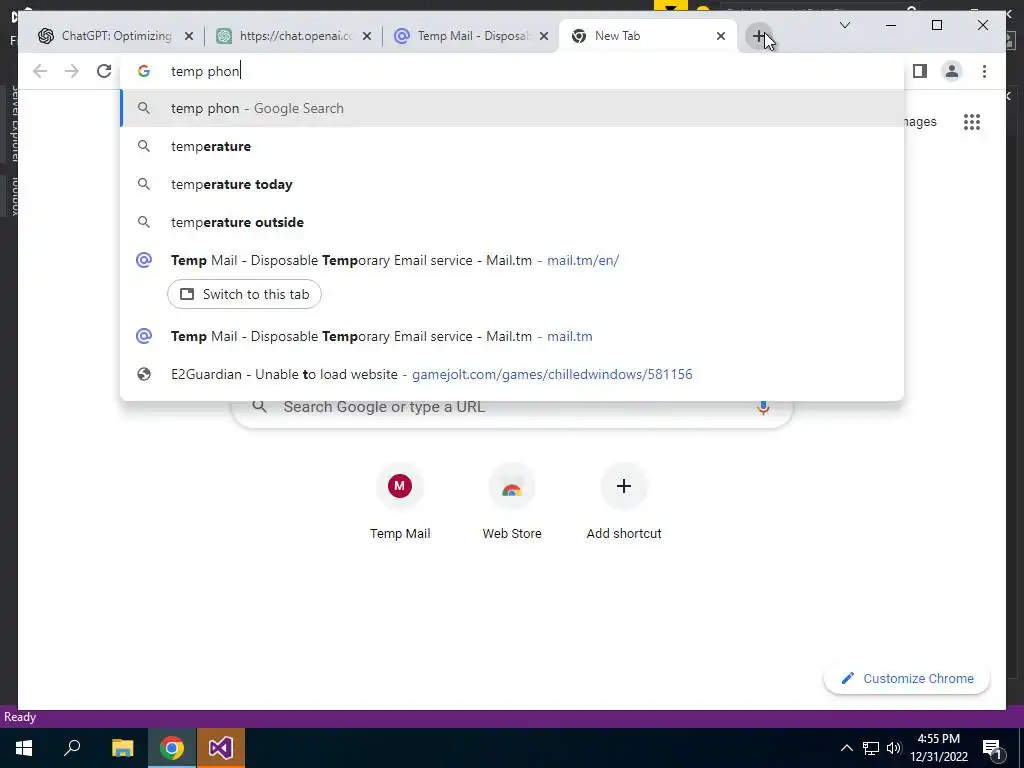The width and height of the screenshot is (1024, 768).
Task: Close the chat.openai.com tab
Action: (x=367, y=37)
